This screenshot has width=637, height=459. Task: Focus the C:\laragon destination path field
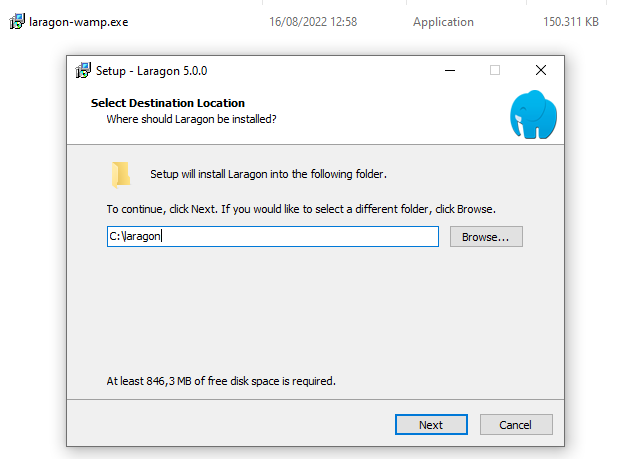pos(273,236)
